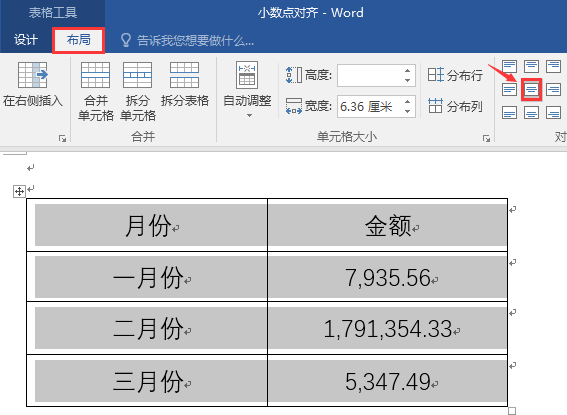Select align center (水平居中) icon
This screenshot has width=567, height=415.
(531, 89)
